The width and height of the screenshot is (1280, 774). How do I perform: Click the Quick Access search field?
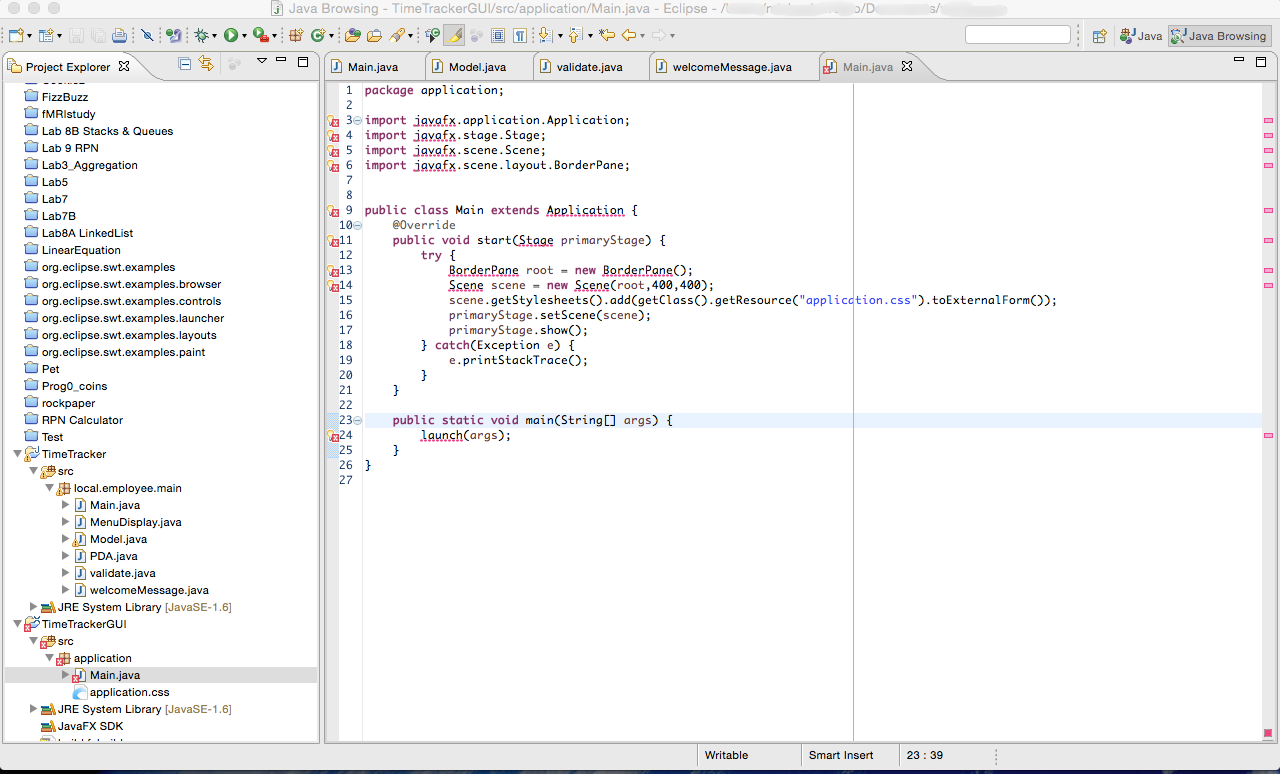point(1018,35)
